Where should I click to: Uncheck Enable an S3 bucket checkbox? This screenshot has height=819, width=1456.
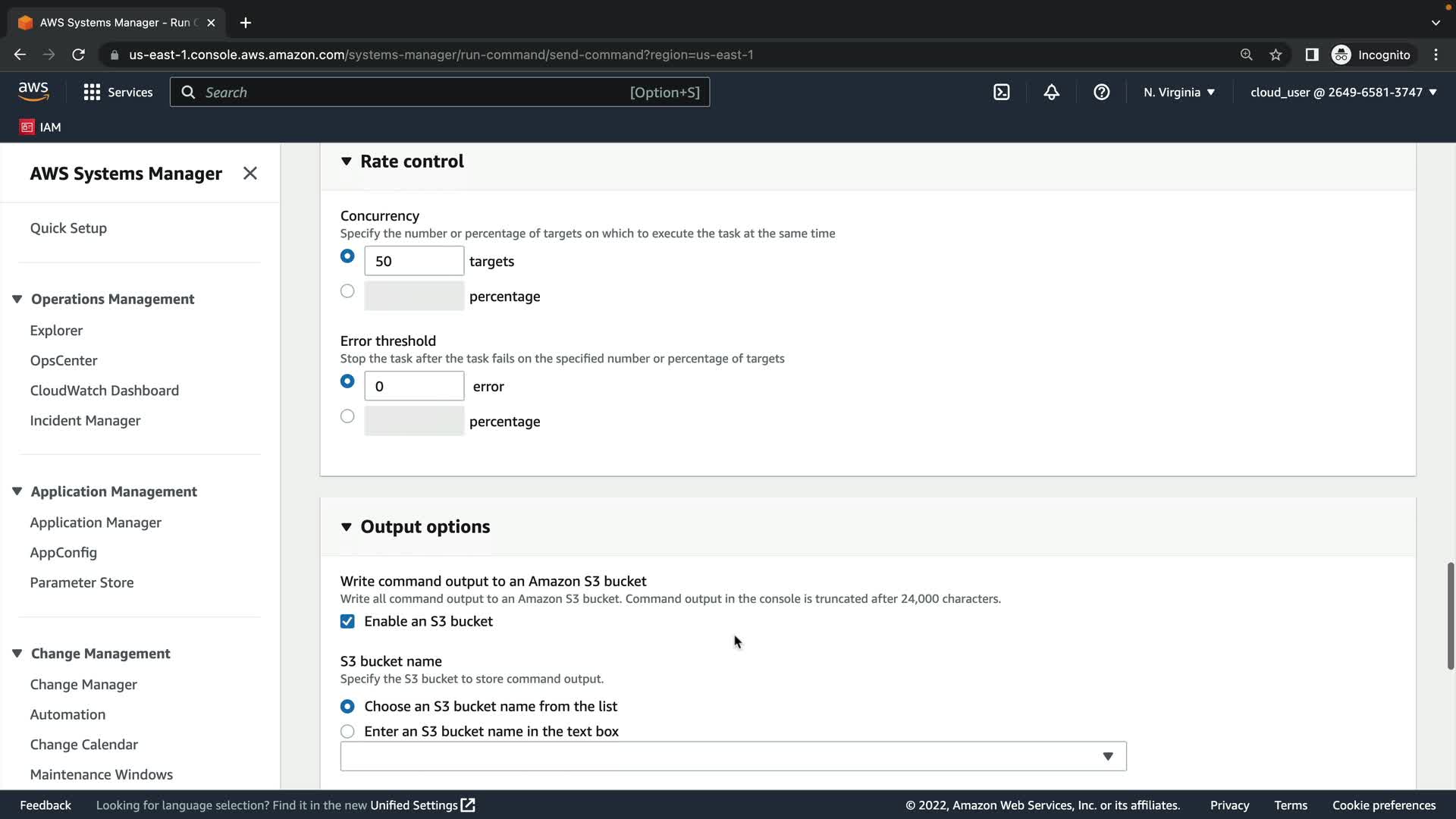pyautogui.click(x=347, y=622)
